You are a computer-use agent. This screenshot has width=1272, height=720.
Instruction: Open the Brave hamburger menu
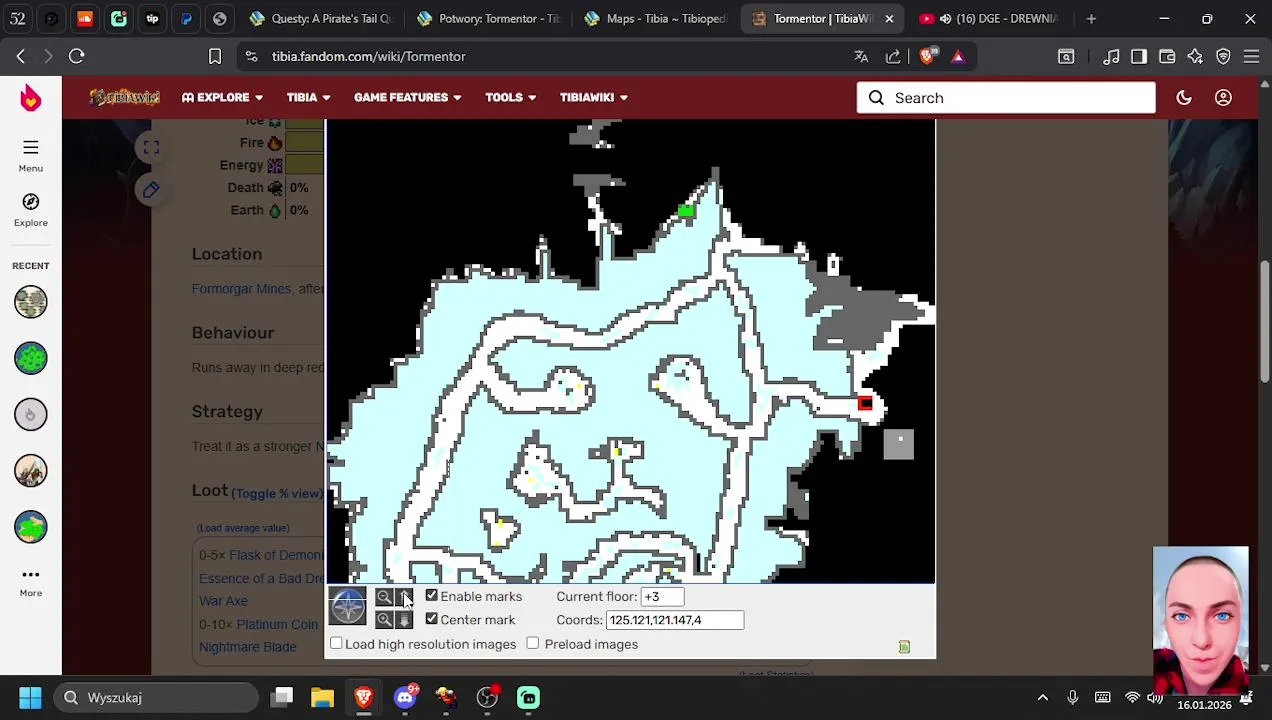[1251, 57]
